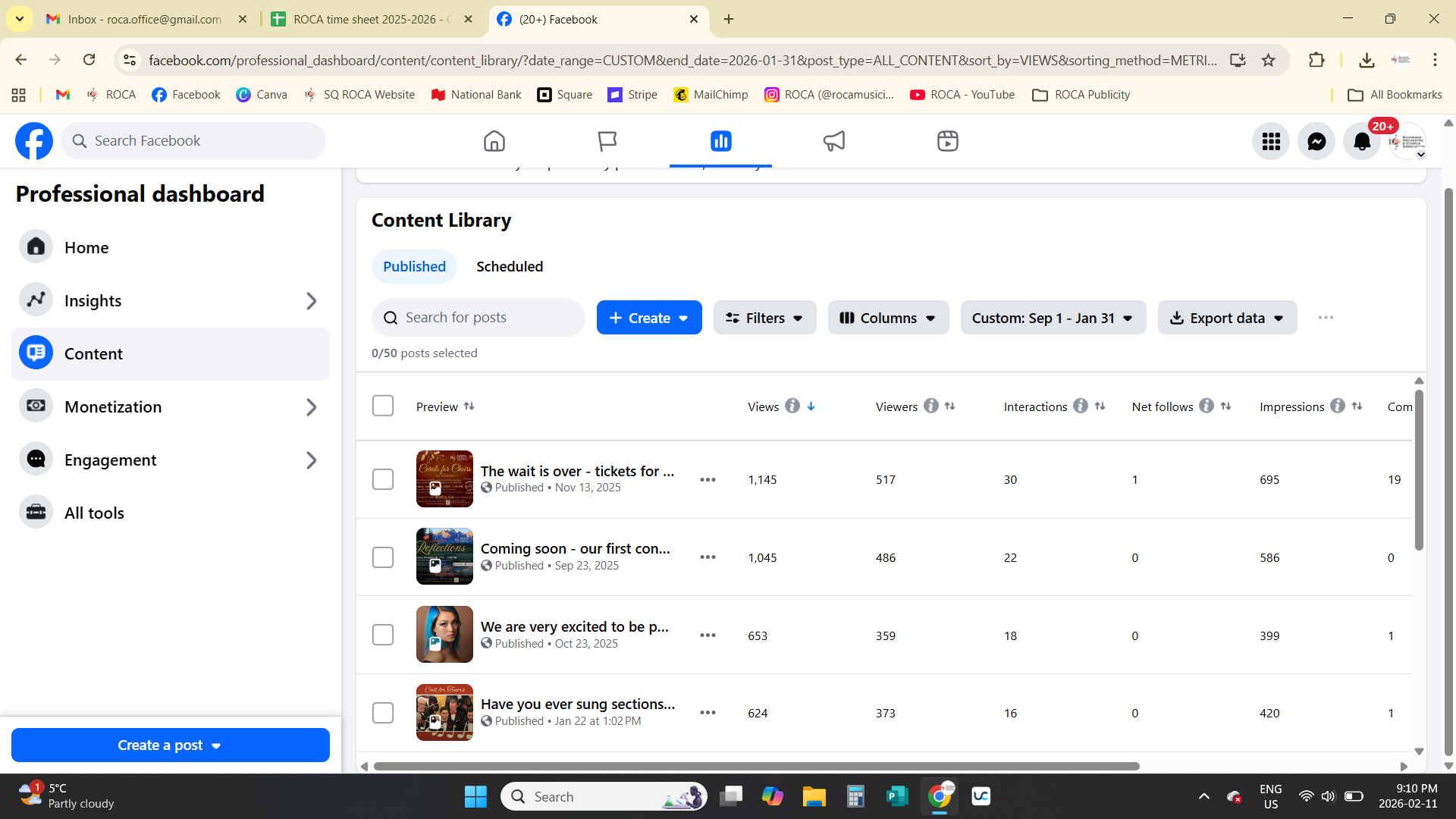Open Facebook notifications bell
This screenshot has width=1456, height=819.
1362,141
